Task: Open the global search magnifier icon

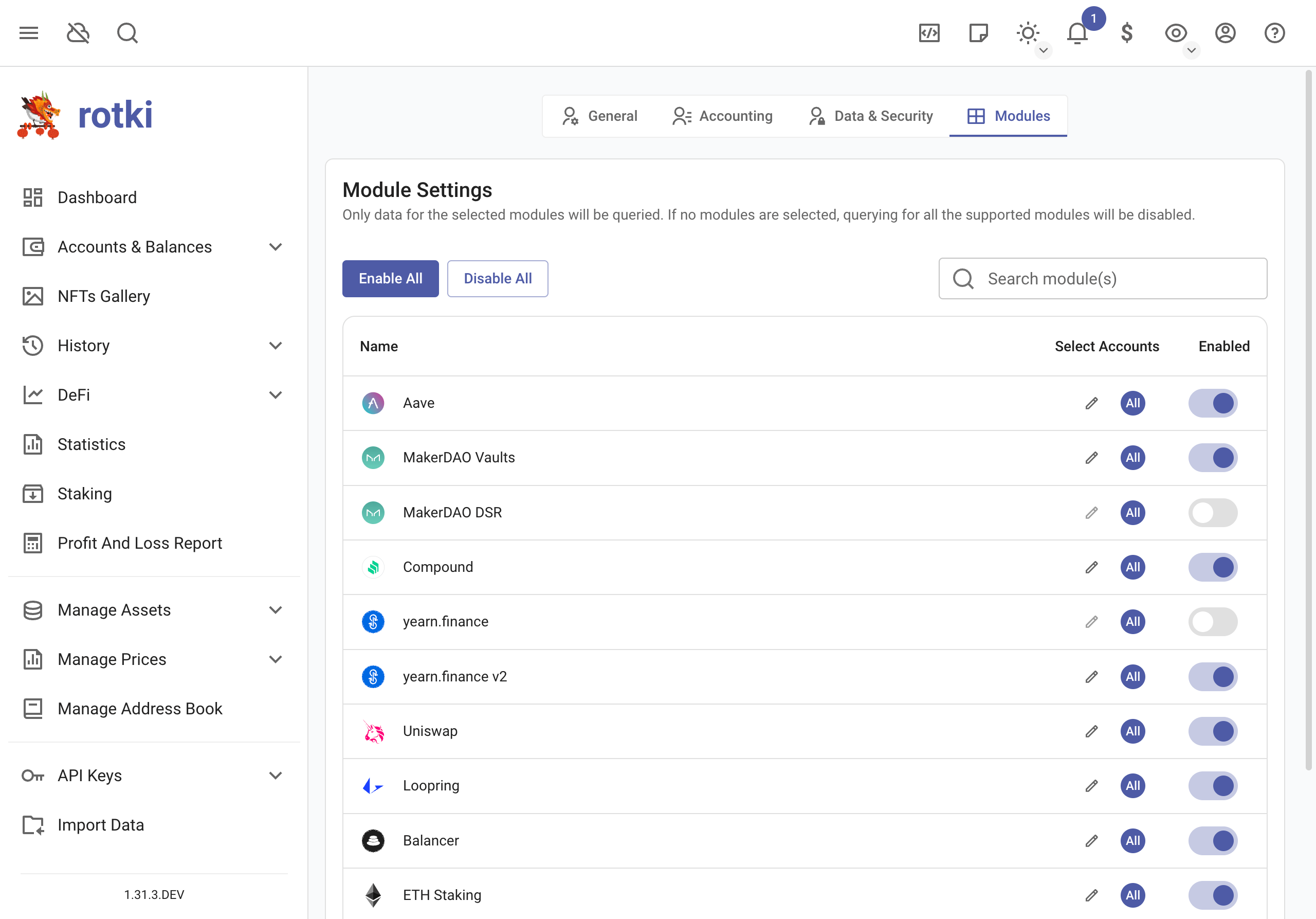Action: [127, 33]
